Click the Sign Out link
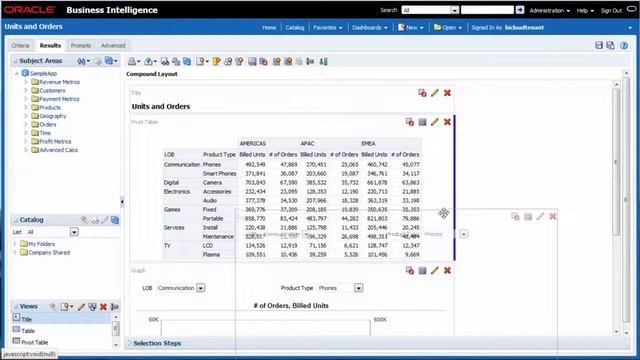 pyautogui.click(x=611, y=11)
